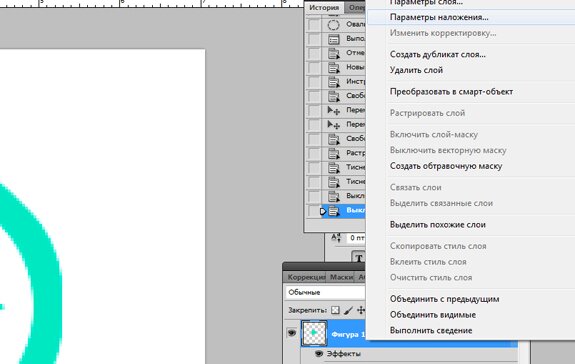Click the baseline shift icon beside 0 пт
Screen dimensions: 575x364
[x=336, y=238]
